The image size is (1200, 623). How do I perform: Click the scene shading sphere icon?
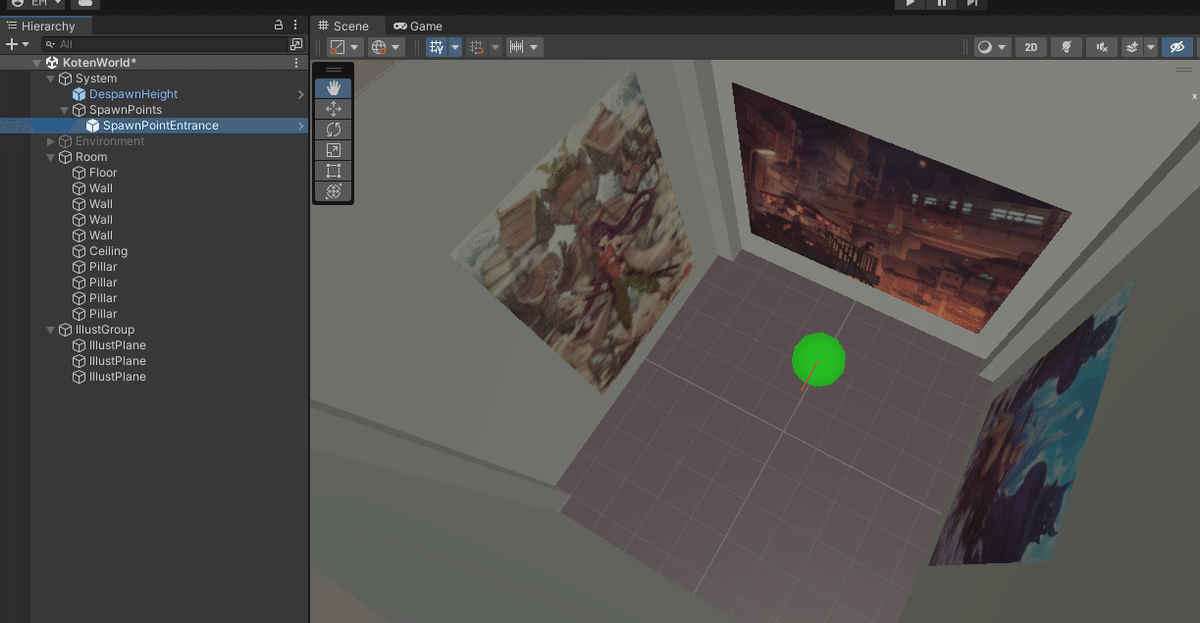(x=985, y=47)
